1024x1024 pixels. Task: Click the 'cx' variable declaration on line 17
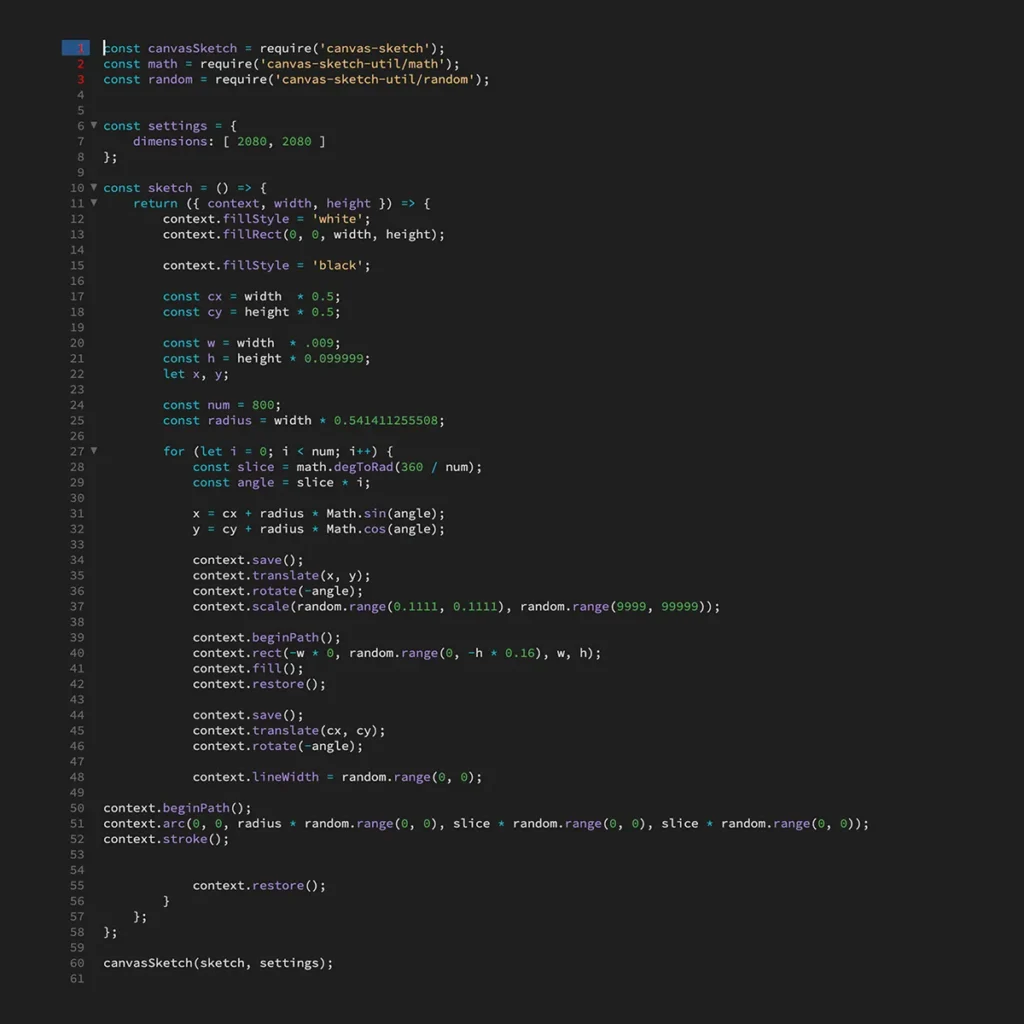(x=215, y=296)
